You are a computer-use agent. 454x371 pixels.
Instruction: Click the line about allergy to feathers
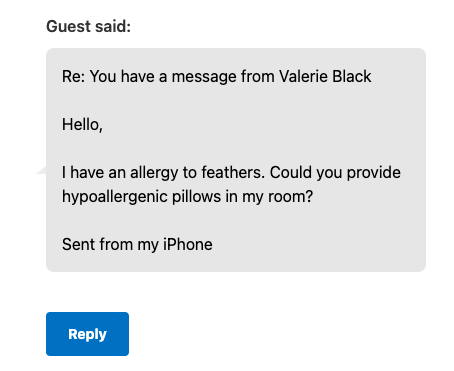point(231,173)
